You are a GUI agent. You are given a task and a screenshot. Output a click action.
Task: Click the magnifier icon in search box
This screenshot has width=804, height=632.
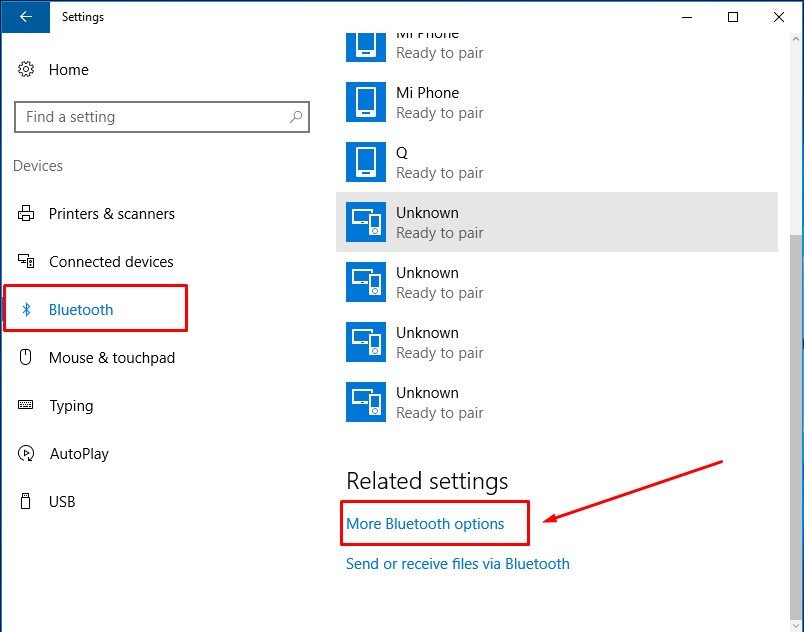[295, 117]
